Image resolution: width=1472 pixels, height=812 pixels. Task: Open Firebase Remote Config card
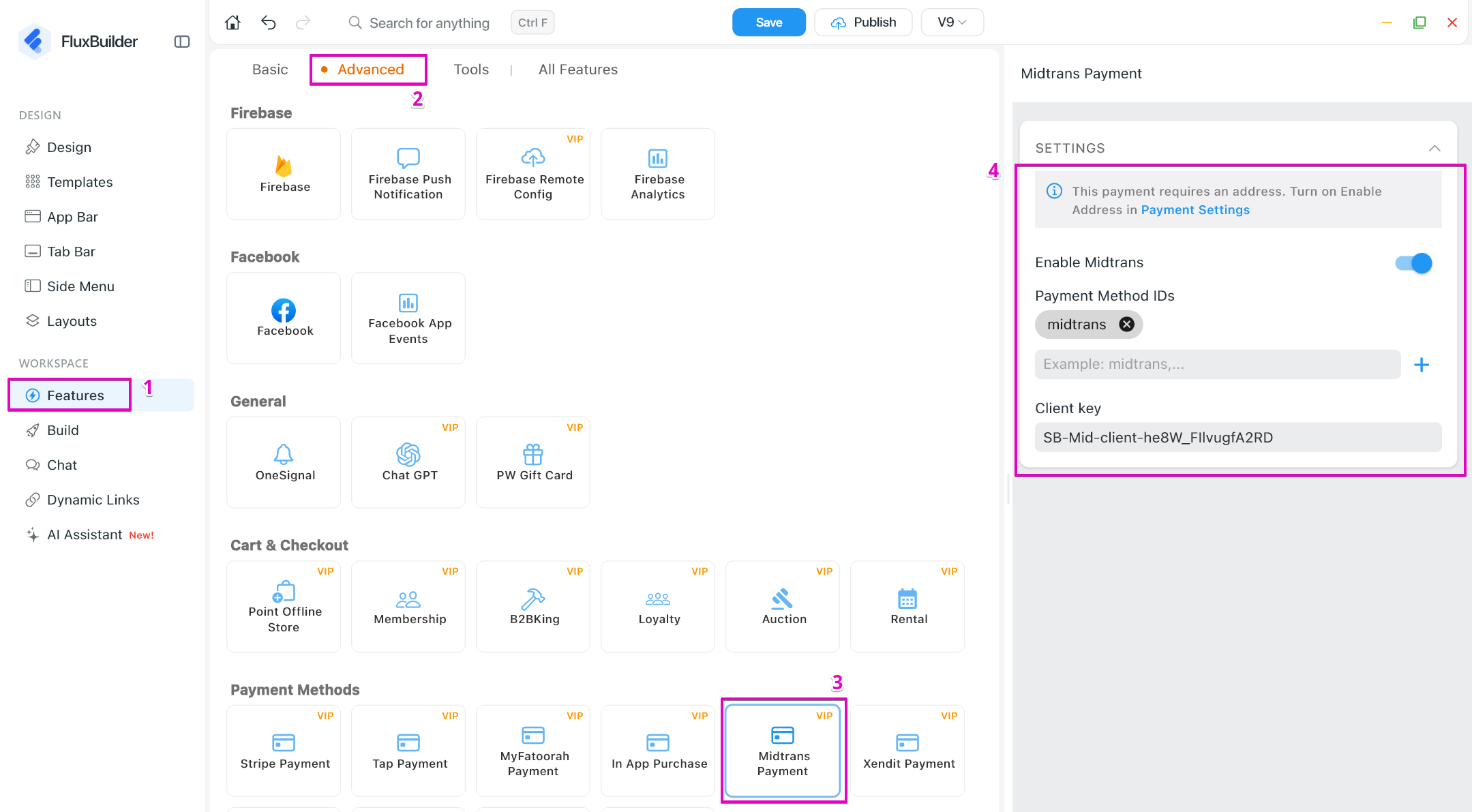533,174
